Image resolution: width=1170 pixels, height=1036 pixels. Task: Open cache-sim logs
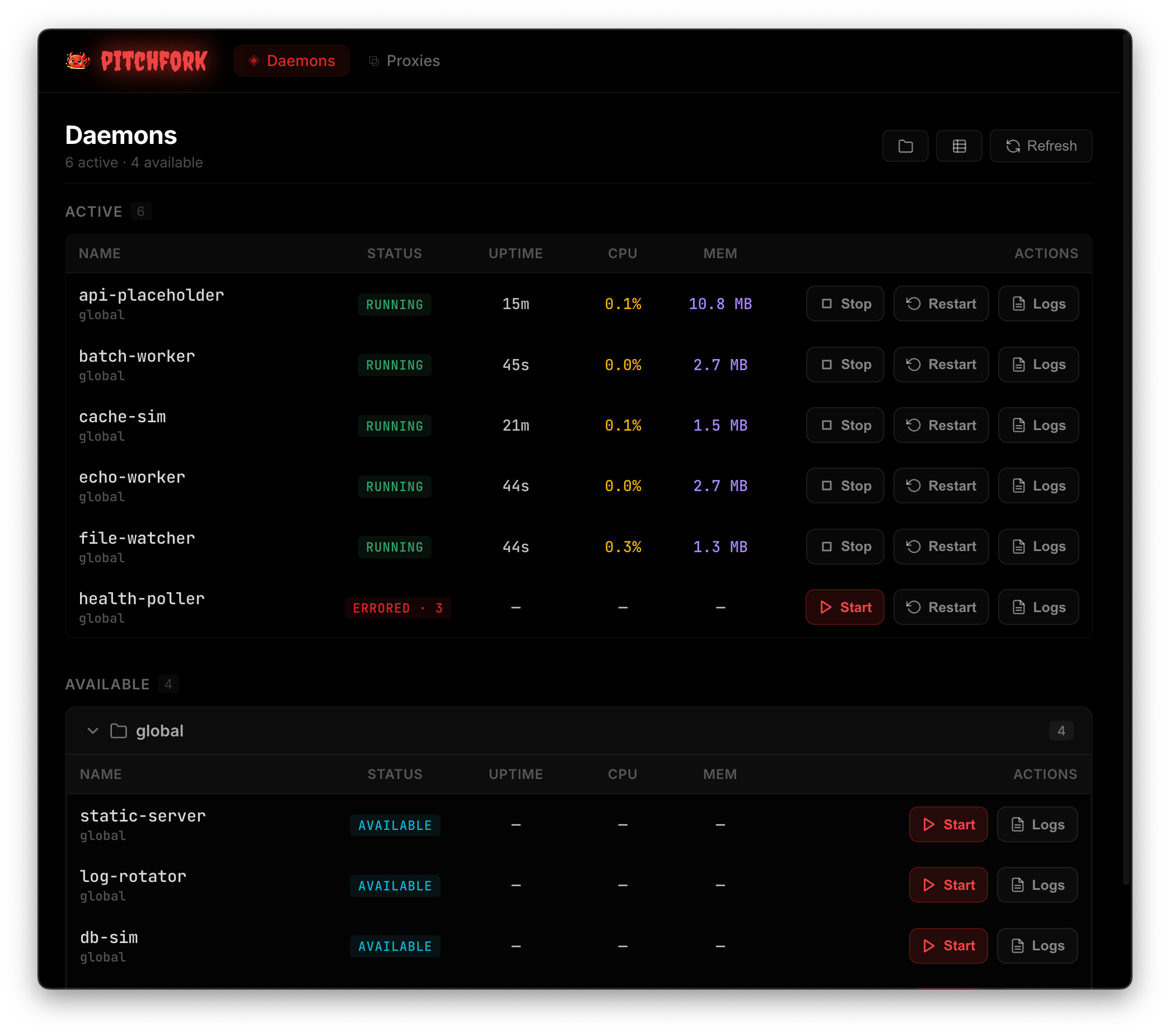[1038, 425]
